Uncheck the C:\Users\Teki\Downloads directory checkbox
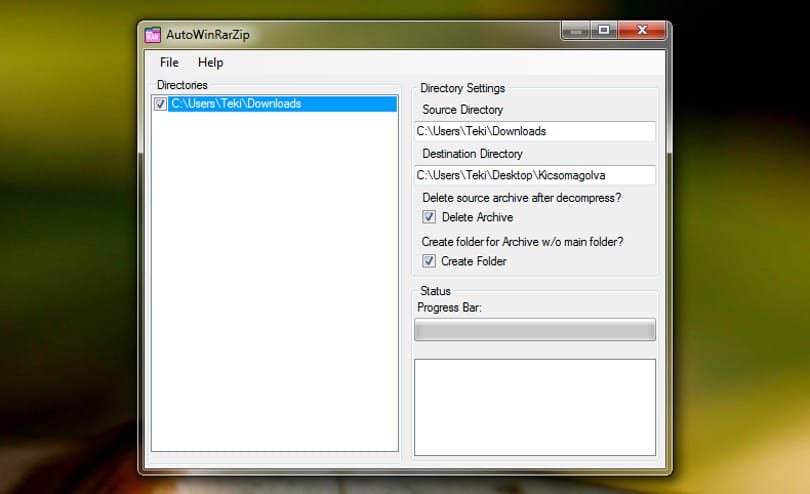 [x=160, y=104]
